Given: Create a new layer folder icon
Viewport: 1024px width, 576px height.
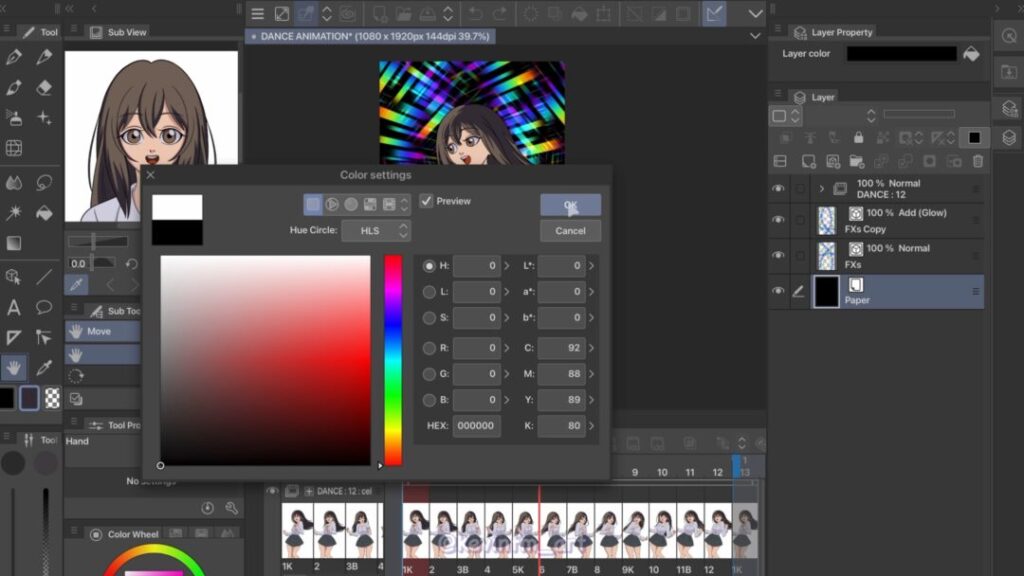Looking at the screenshot, I should 857,161.
